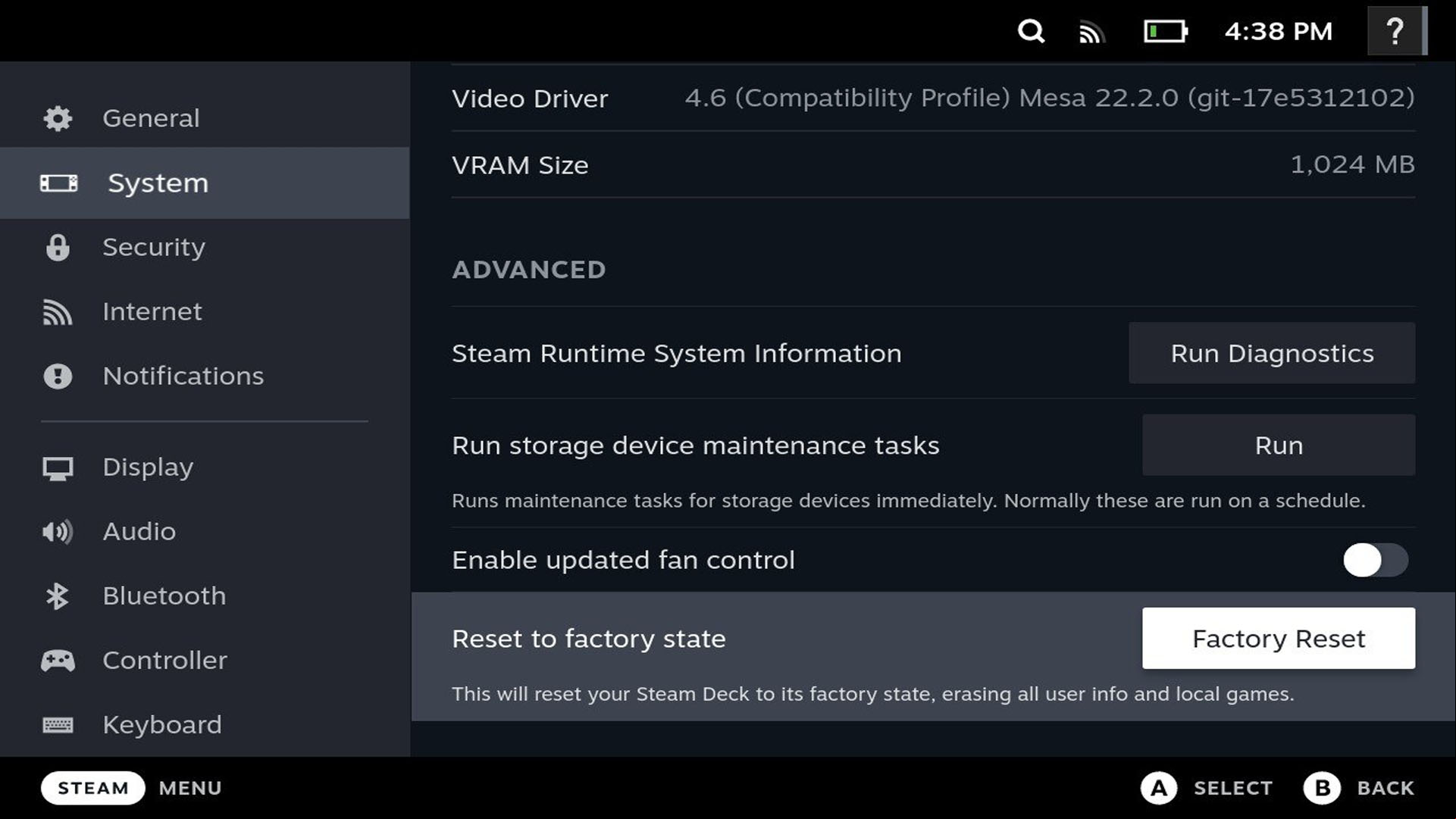Click the Notifications exclamation icon
1456x819 pixels.
coord(58,376)
